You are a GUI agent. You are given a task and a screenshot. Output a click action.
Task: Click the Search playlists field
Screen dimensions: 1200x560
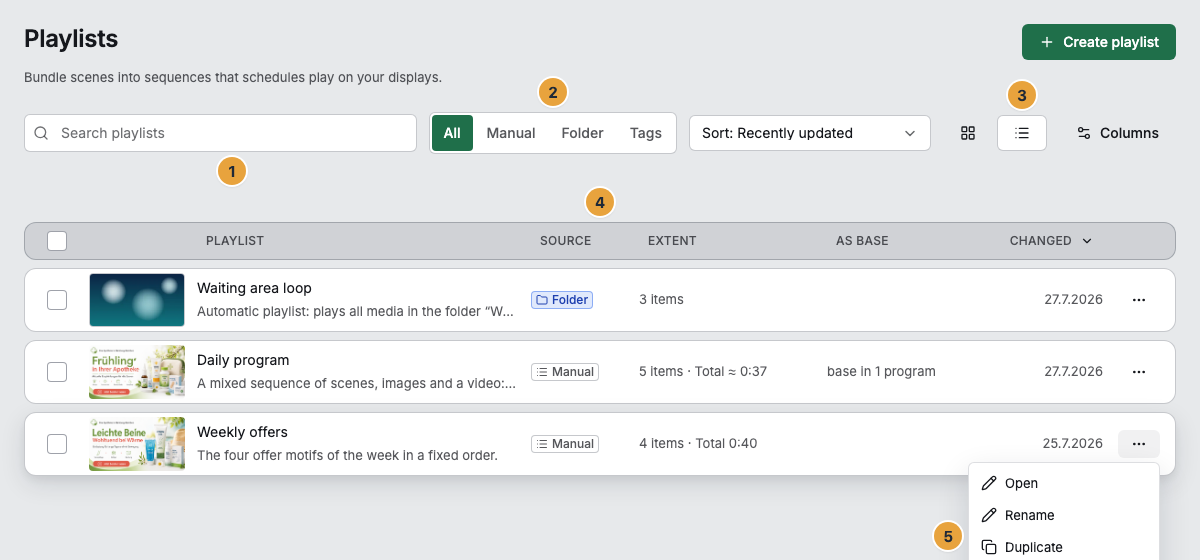(221, 133)
